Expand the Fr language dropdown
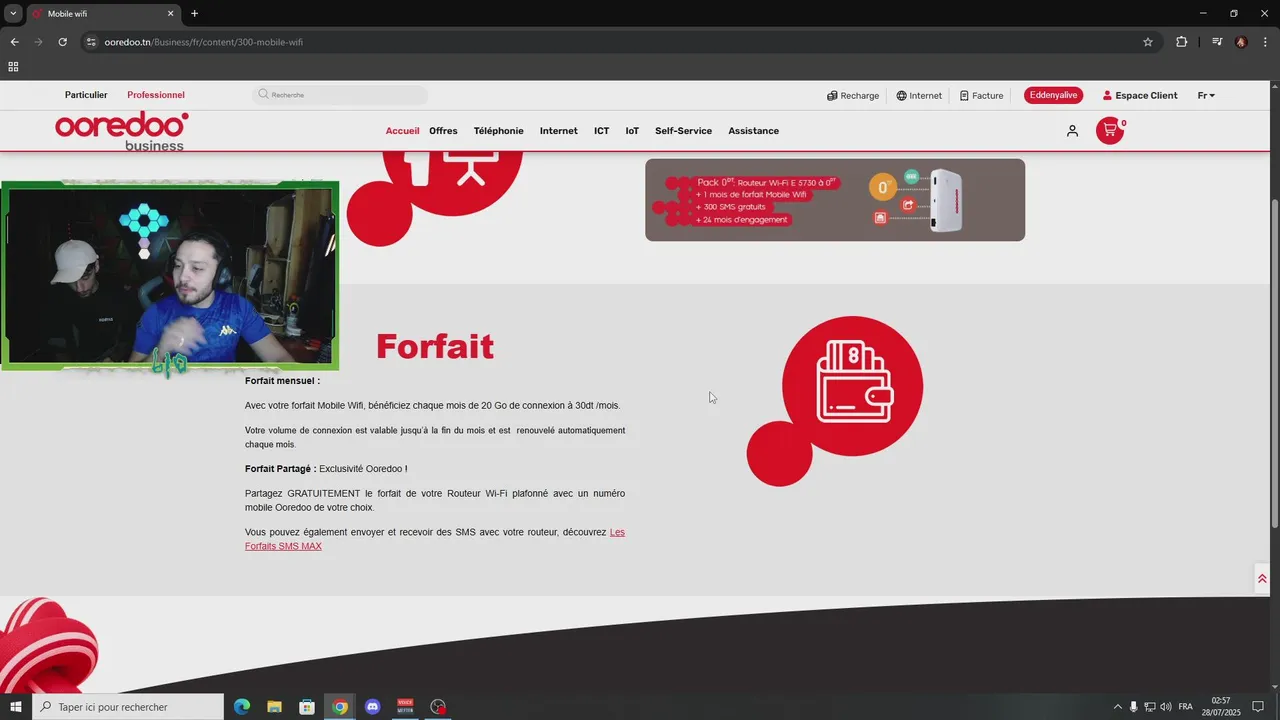1280x720 pixels. coord(1206,96)
